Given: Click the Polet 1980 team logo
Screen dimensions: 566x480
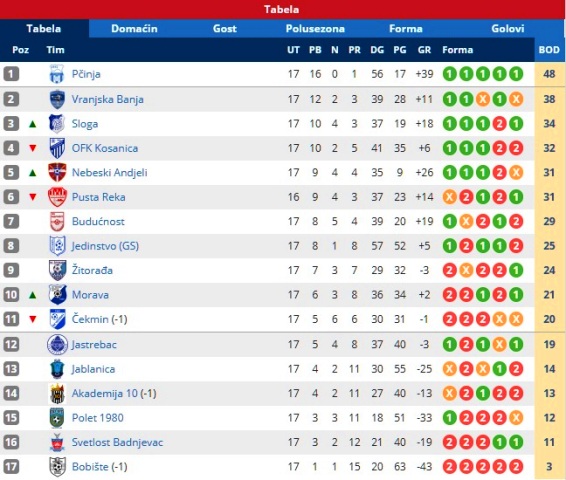Looking at the screenshot, I should [x=57, y=418].
